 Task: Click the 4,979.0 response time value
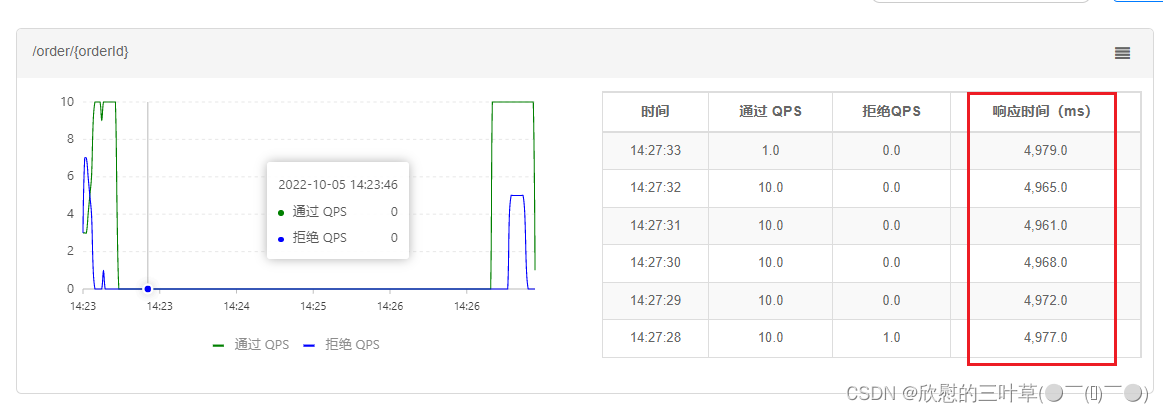tap(1046, 151)
